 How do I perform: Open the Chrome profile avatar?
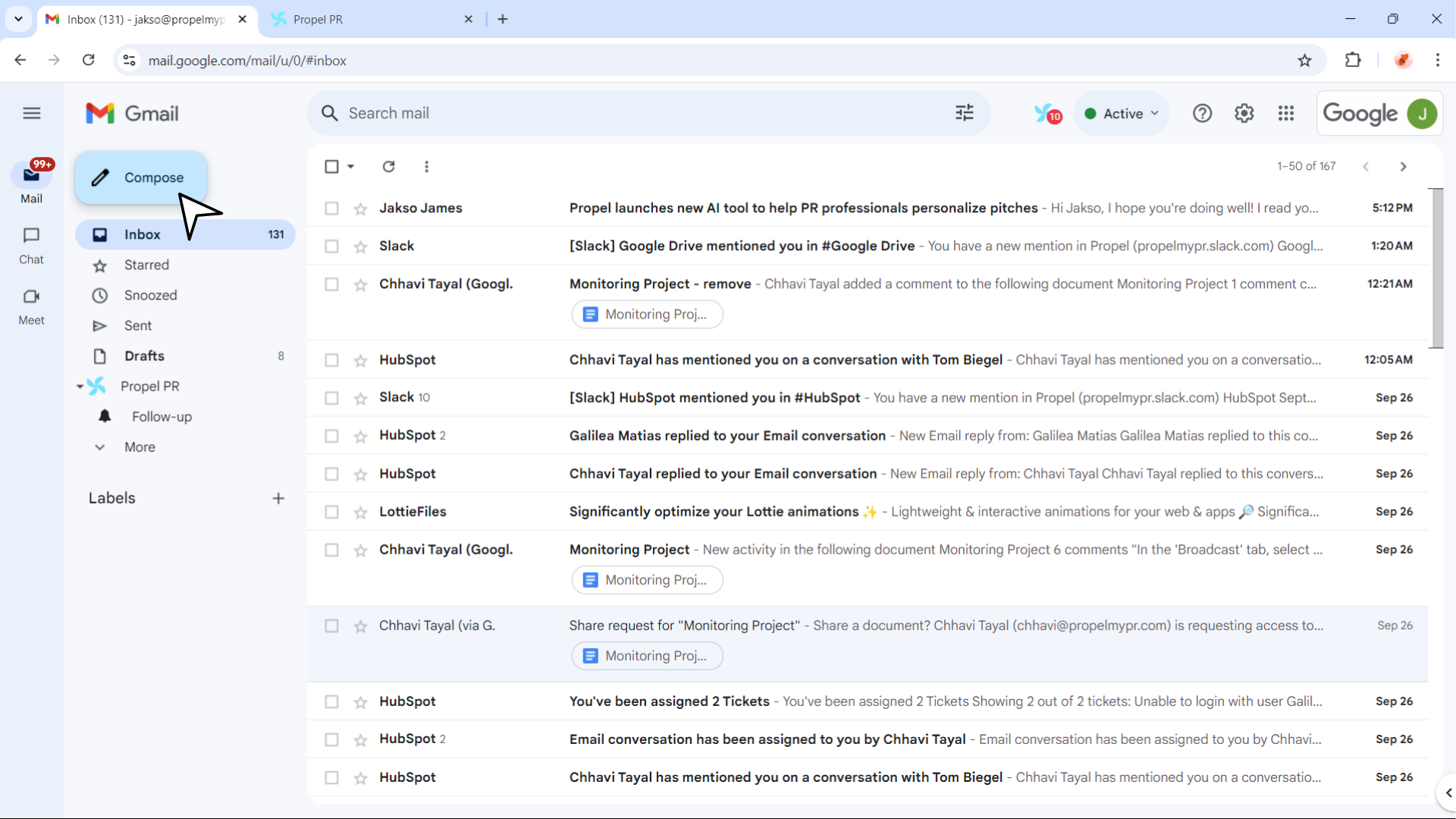pyautogui.click(x=1403, y=60)
